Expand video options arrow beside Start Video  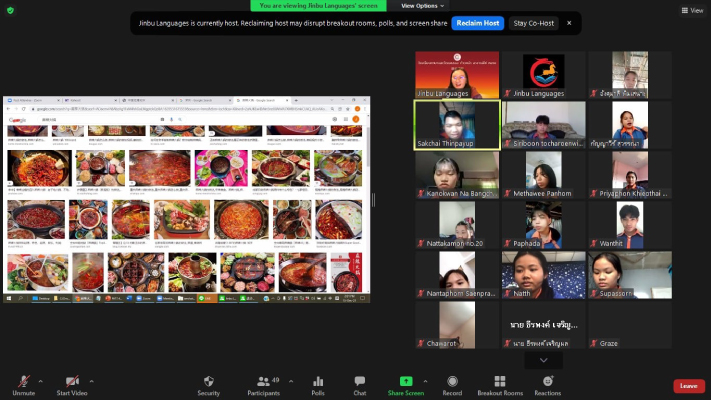[92, 380]
